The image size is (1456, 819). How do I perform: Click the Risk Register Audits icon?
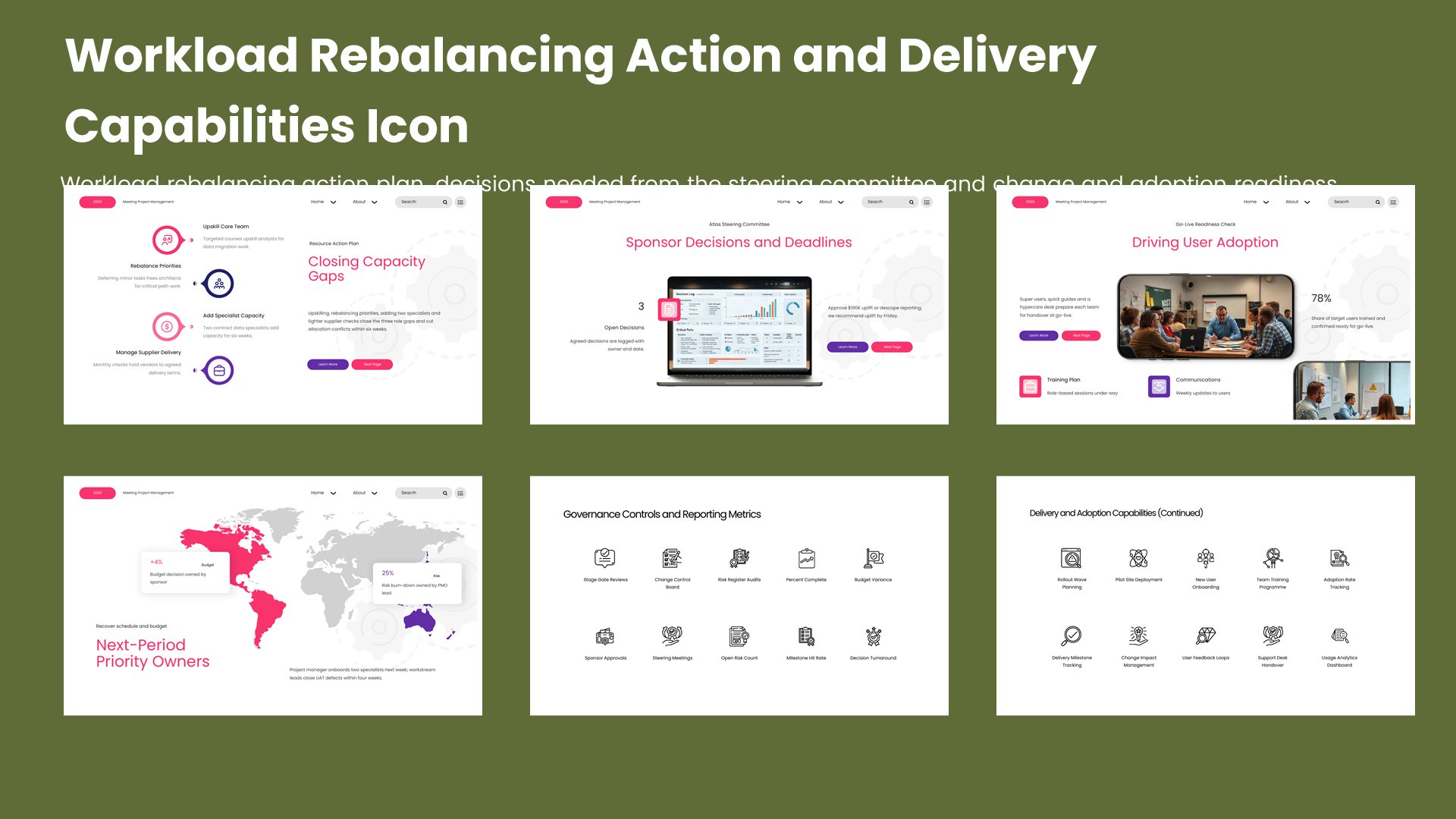739,559
